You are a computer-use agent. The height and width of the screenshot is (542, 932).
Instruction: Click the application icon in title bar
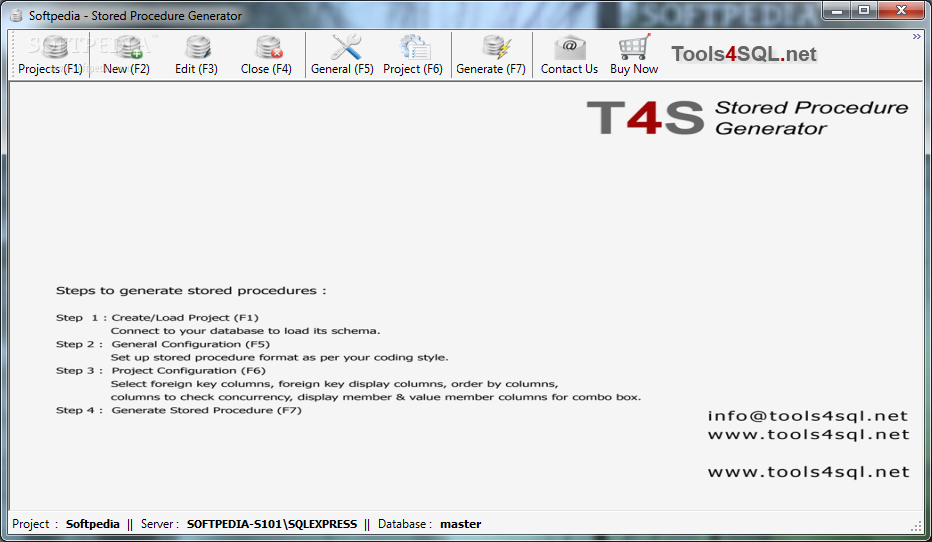16,15
